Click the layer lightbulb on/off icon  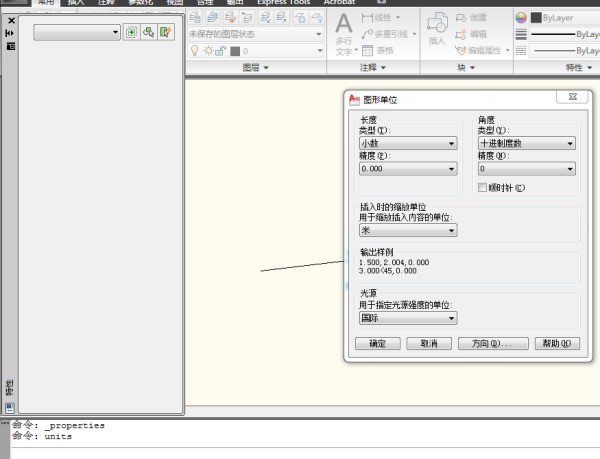(196, 50)
